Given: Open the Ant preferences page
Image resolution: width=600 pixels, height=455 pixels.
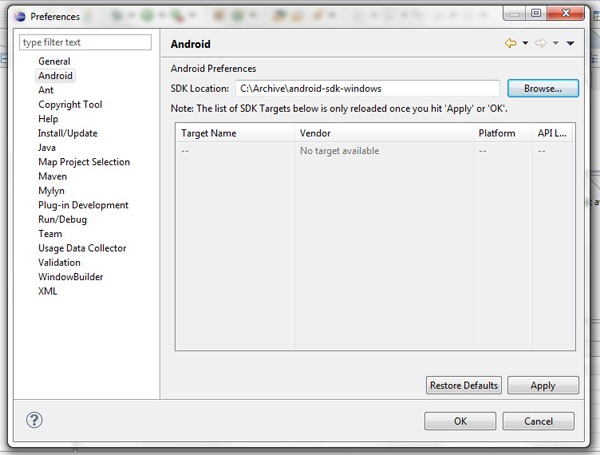Looking at the screenshot, I should click(46, 90).
